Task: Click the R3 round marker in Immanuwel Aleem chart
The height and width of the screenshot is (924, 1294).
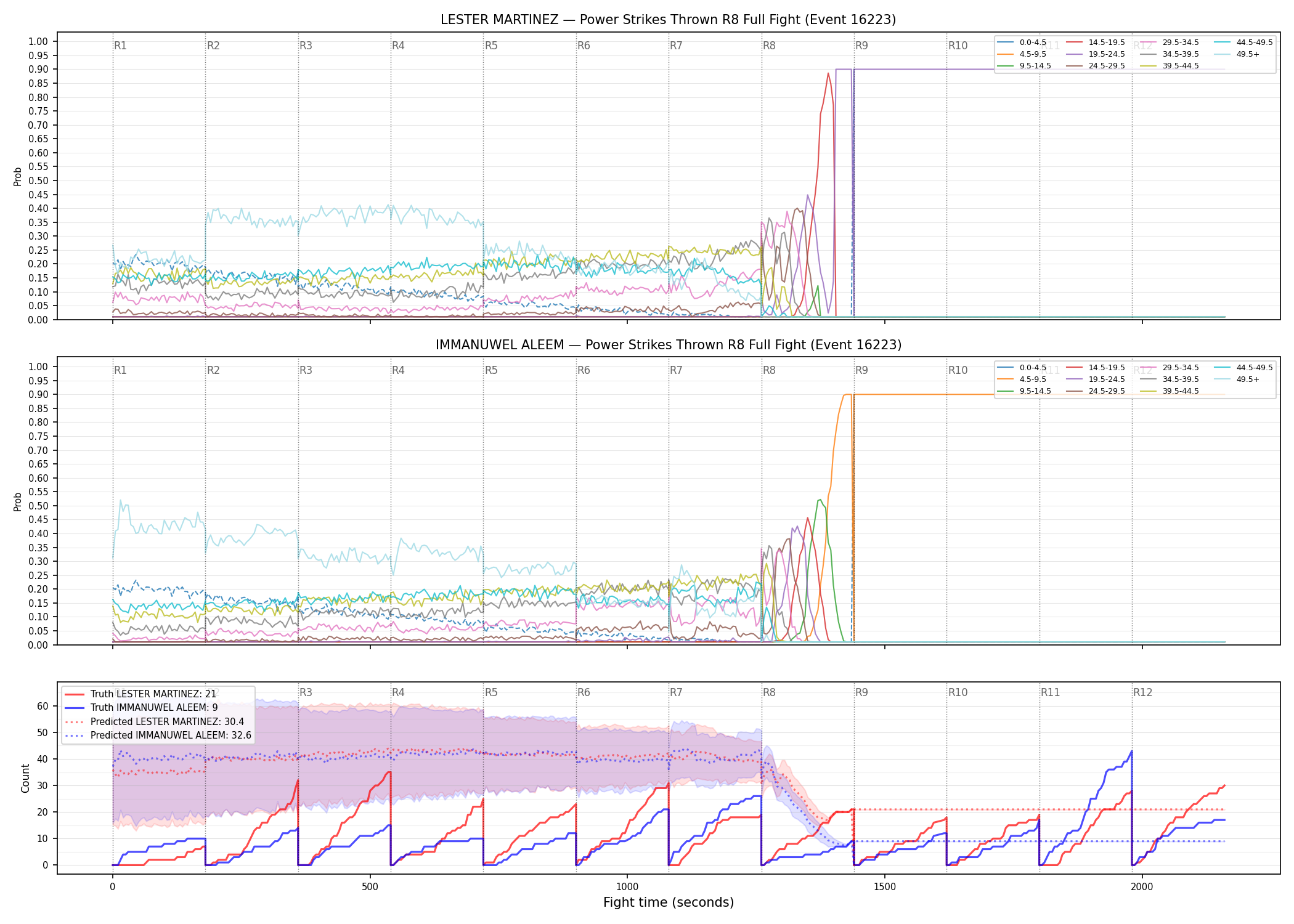Action: 306,370
